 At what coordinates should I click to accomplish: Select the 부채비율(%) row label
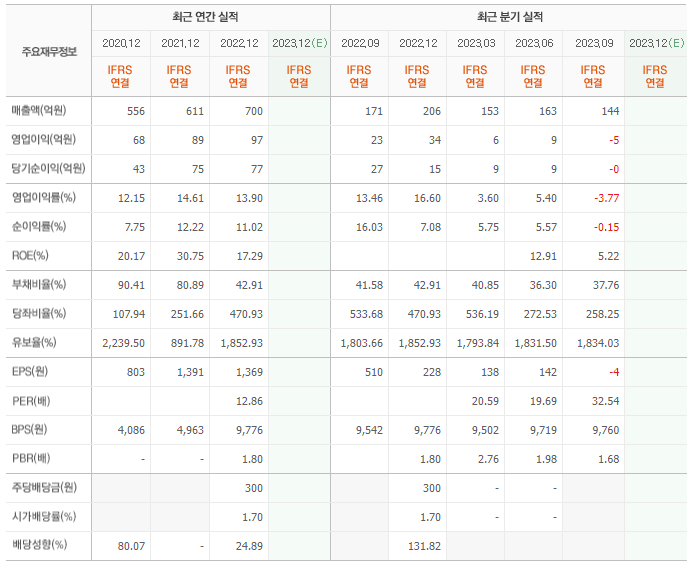pyautogui.click(x=39, y=285)
